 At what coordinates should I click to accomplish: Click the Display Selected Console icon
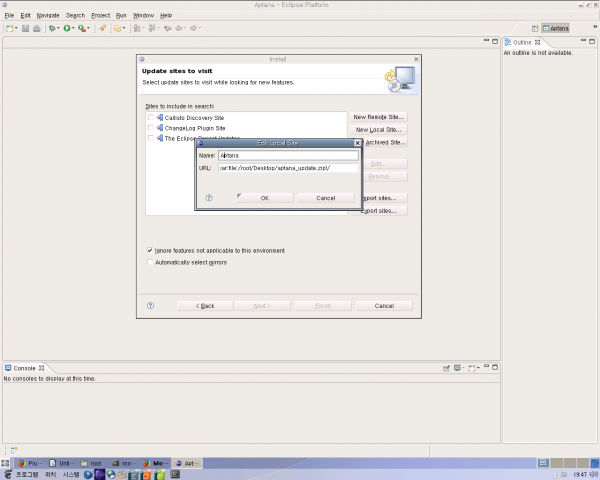[x=457, y=368]
